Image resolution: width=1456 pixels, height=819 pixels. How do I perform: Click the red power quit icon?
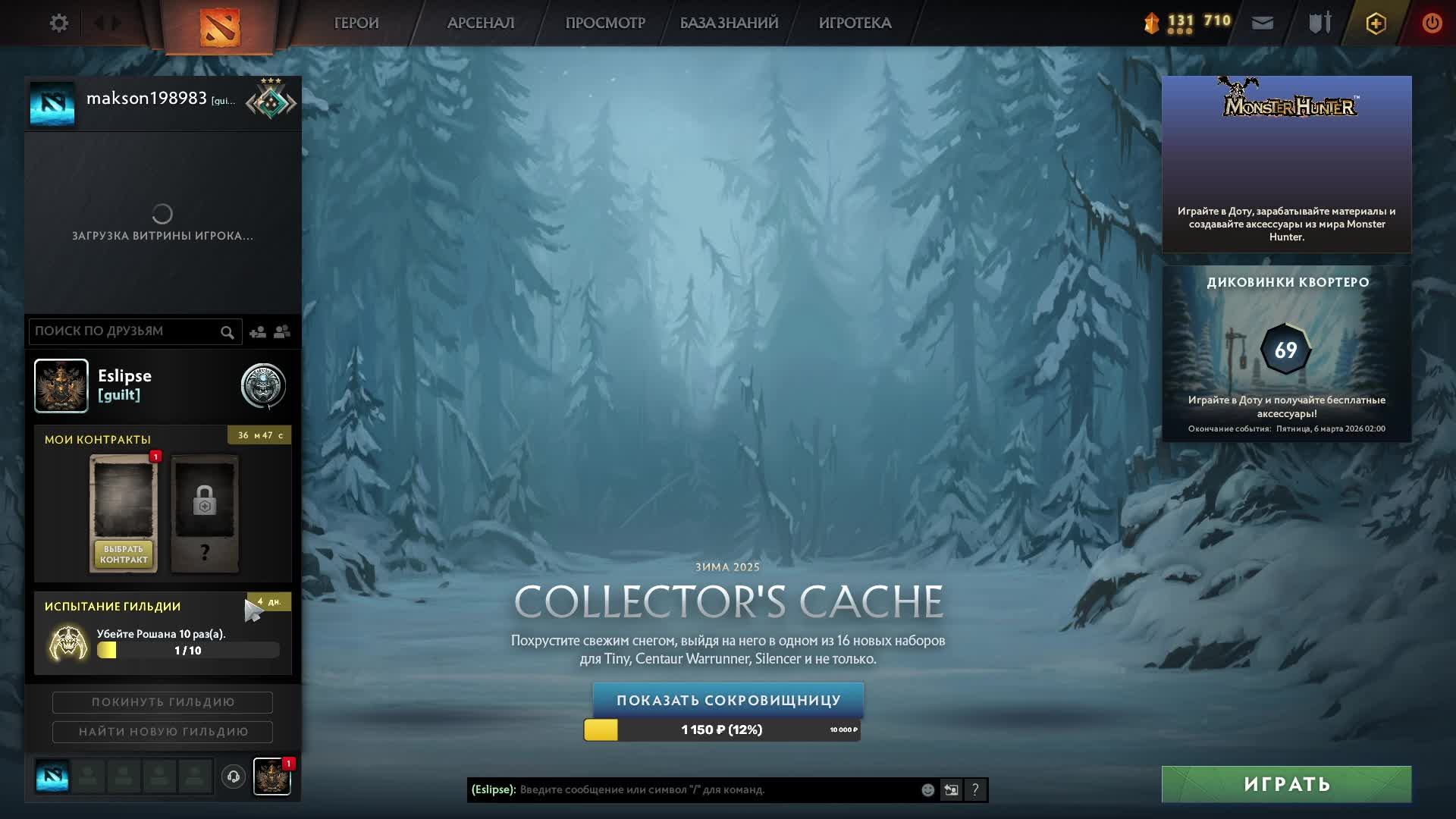(1432, 24)
